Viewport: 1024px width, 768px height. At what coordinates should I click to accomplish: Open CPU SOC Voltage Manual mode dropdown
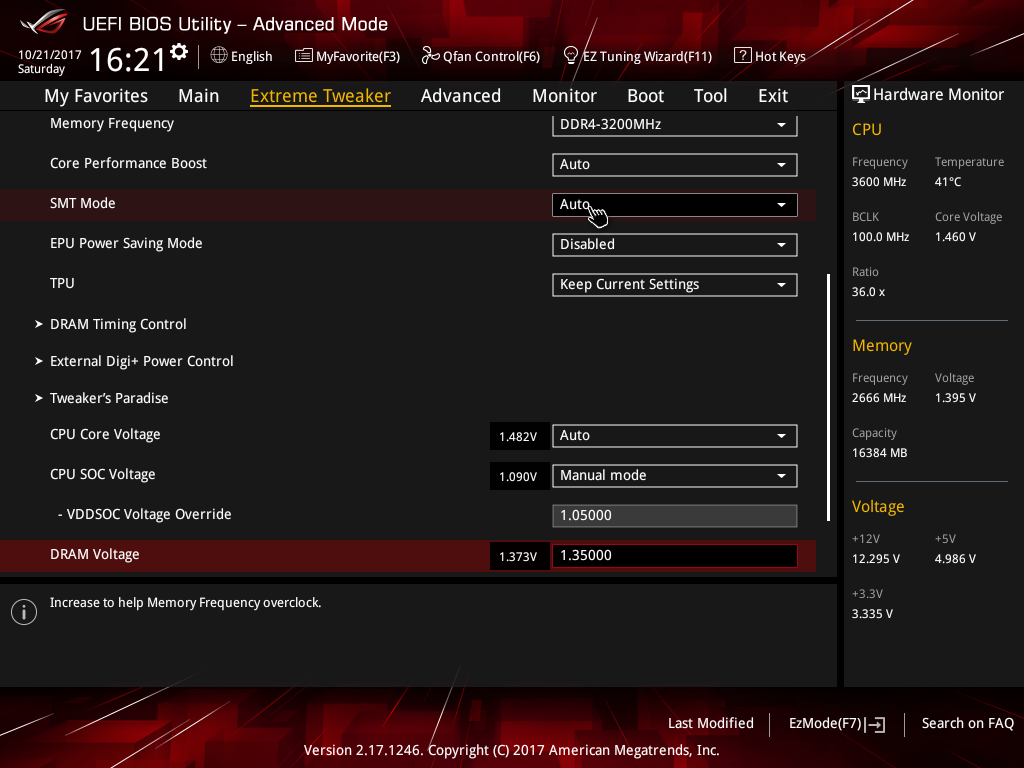pos(675,475)
